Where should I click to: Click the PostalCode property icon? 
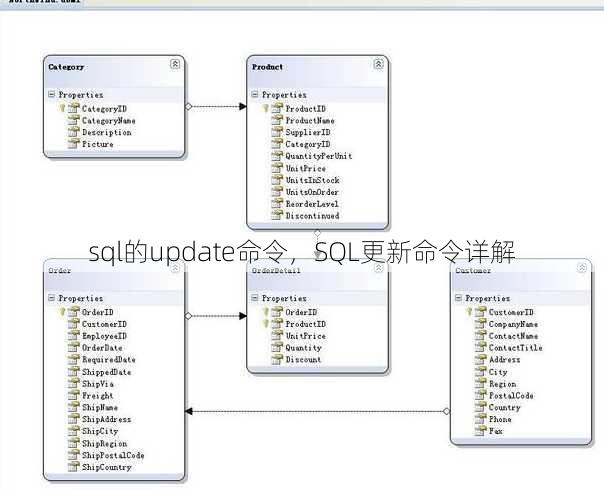click(480, 396)
